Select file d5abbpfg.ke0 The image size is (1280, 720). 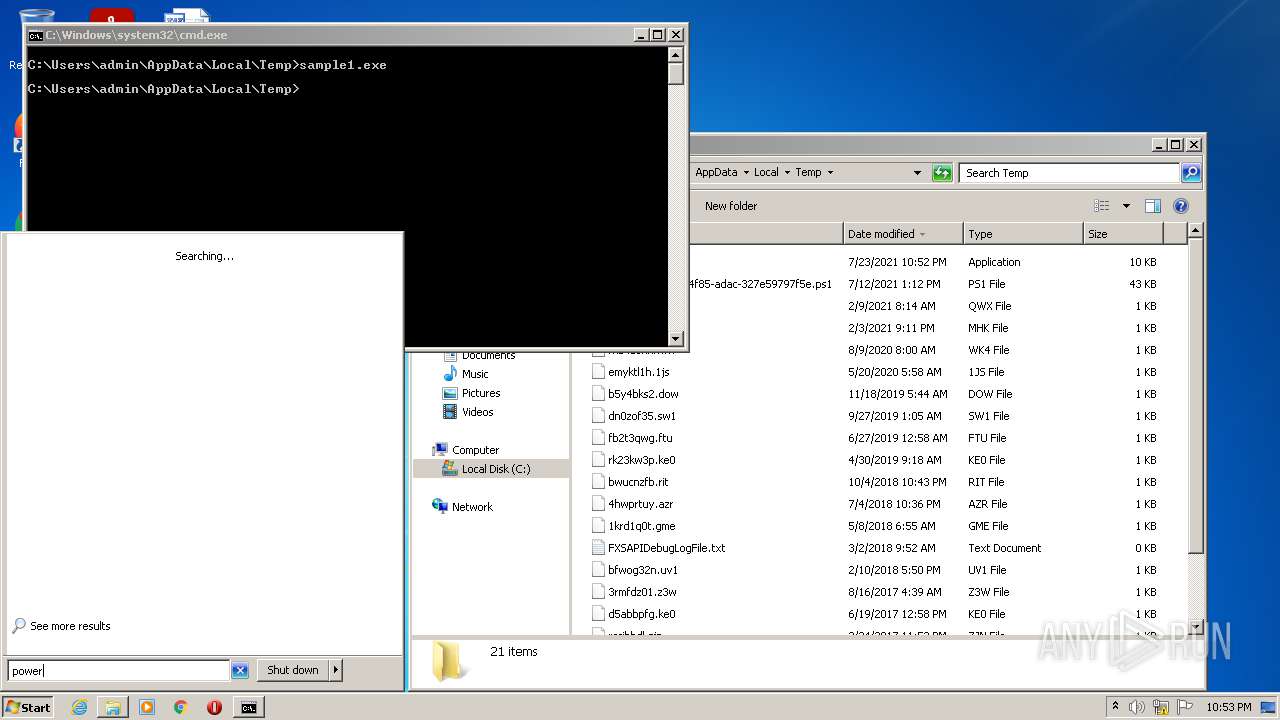(642, 614)
